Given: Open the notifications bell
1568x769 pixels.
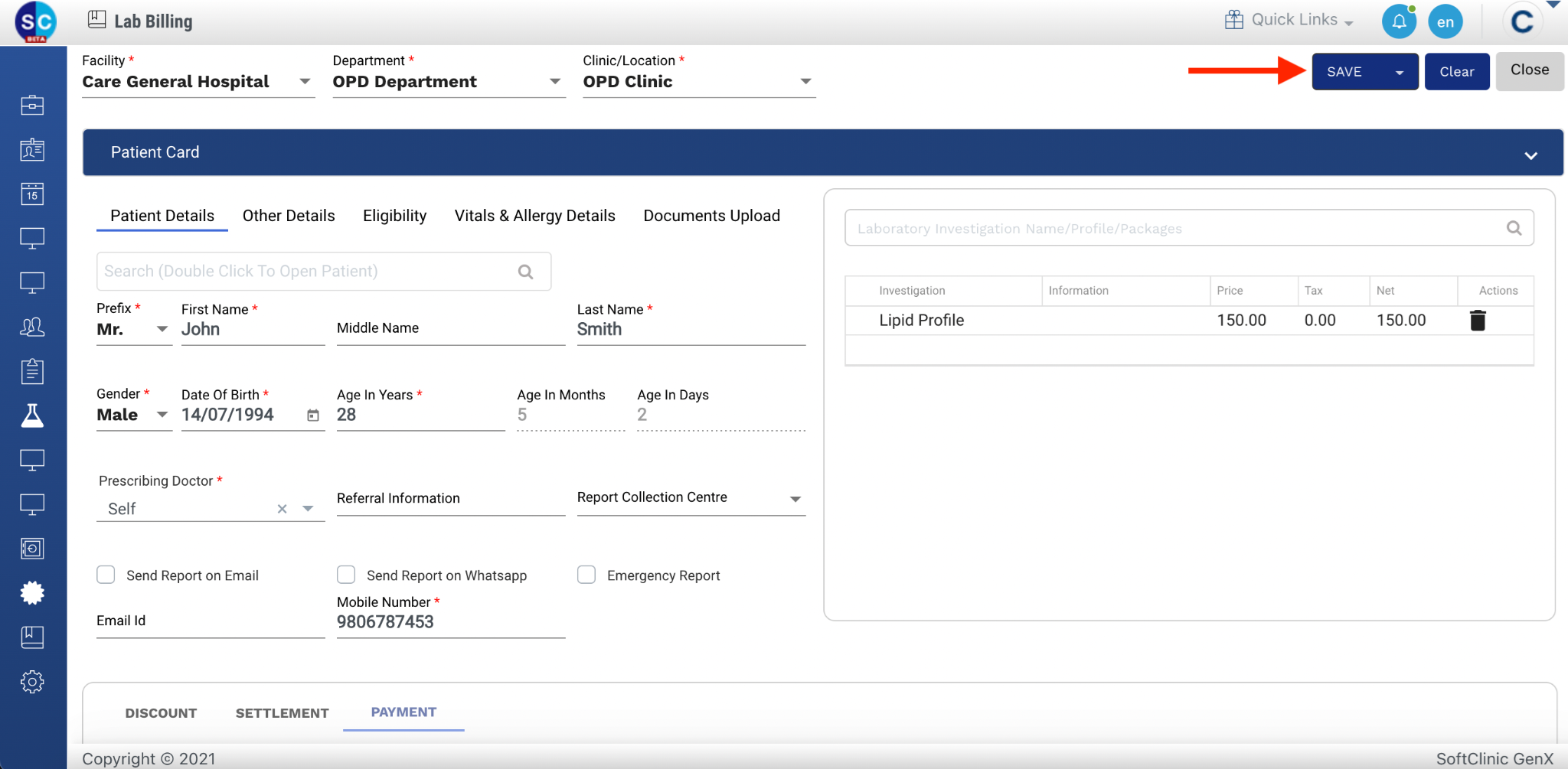Looking at the screenshot, I should [x=1399, y=21].
